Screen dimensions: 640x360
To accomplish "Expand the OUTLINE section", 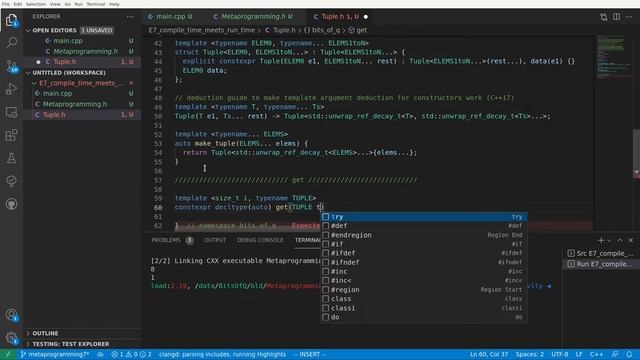I will point(82,333).
